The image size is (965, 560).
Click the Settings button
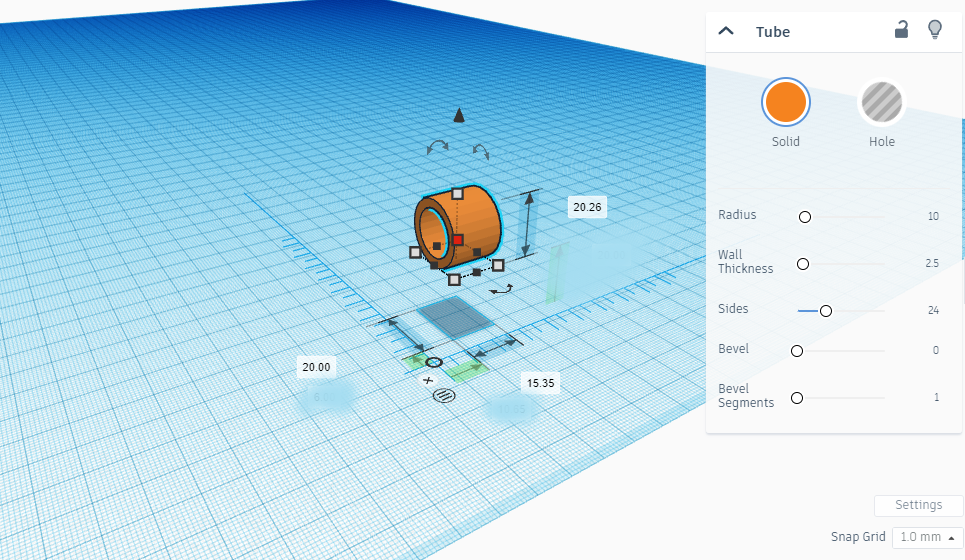pyautogui.click(x=918, y=505)
